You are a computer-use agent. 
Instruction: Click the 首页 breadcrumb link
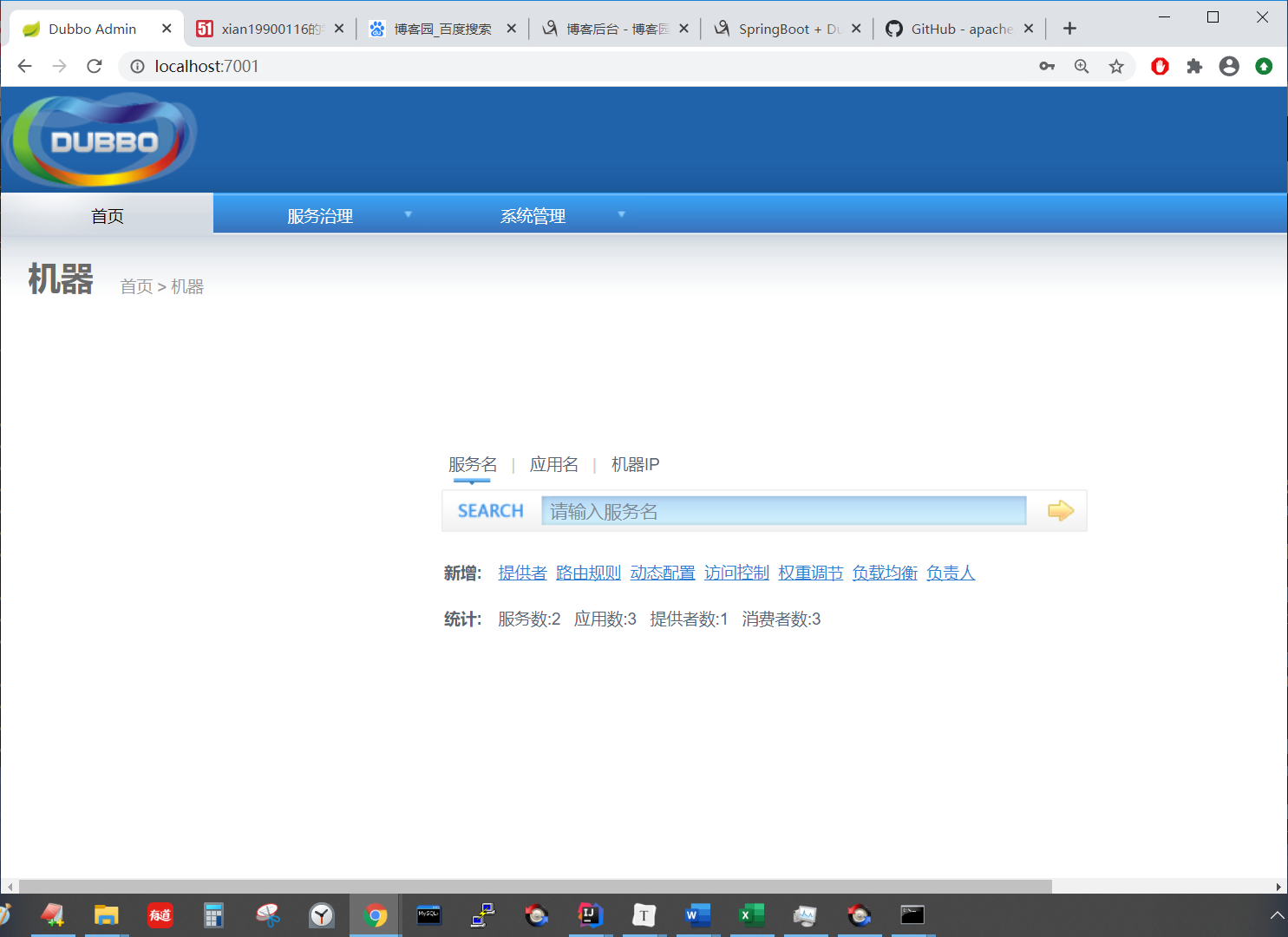(136, 287)
